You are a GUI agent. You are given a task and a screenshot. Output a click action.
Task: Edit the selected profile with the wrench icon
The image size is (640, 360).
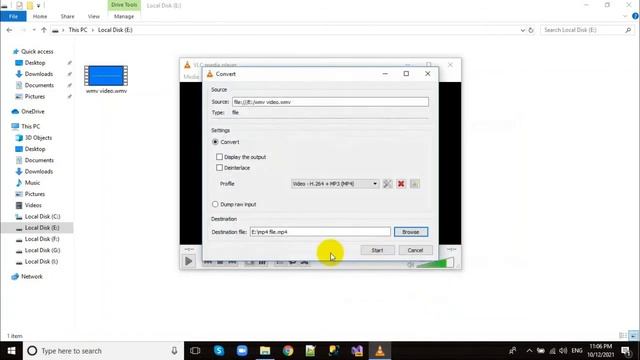[x=387, y=184]
